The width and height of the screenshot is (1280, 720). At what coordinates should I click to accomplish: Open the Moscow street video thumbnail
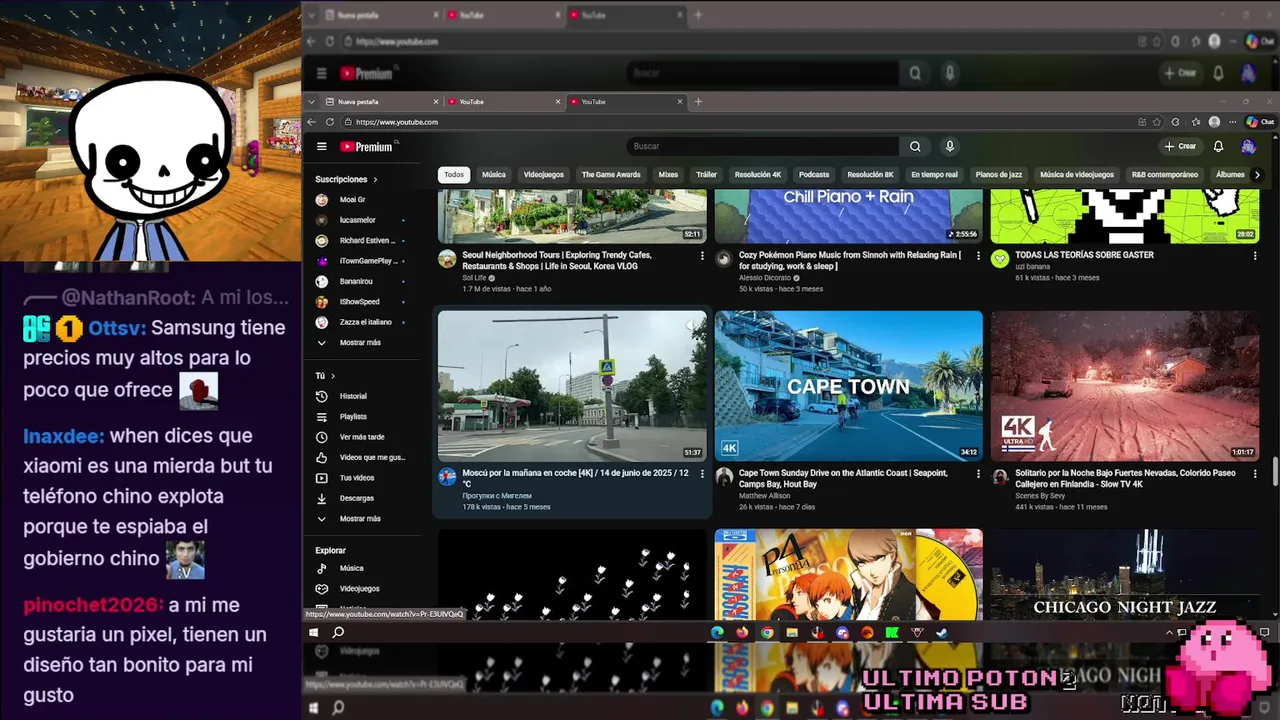(x=572, y=385)
